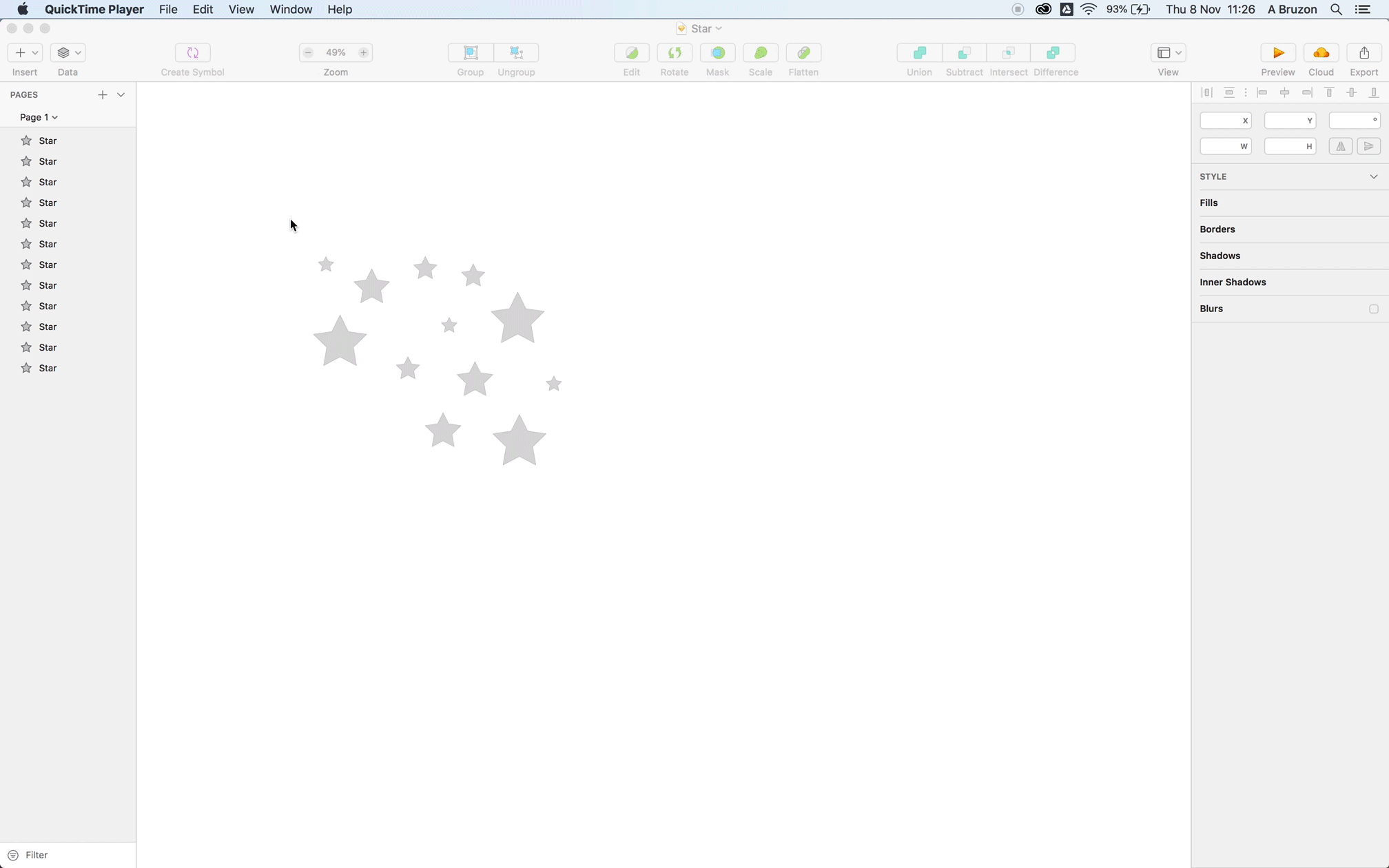Screen dimensions: 1389x868
Task: Flip the selection vertically
Action: point(1369,146)
